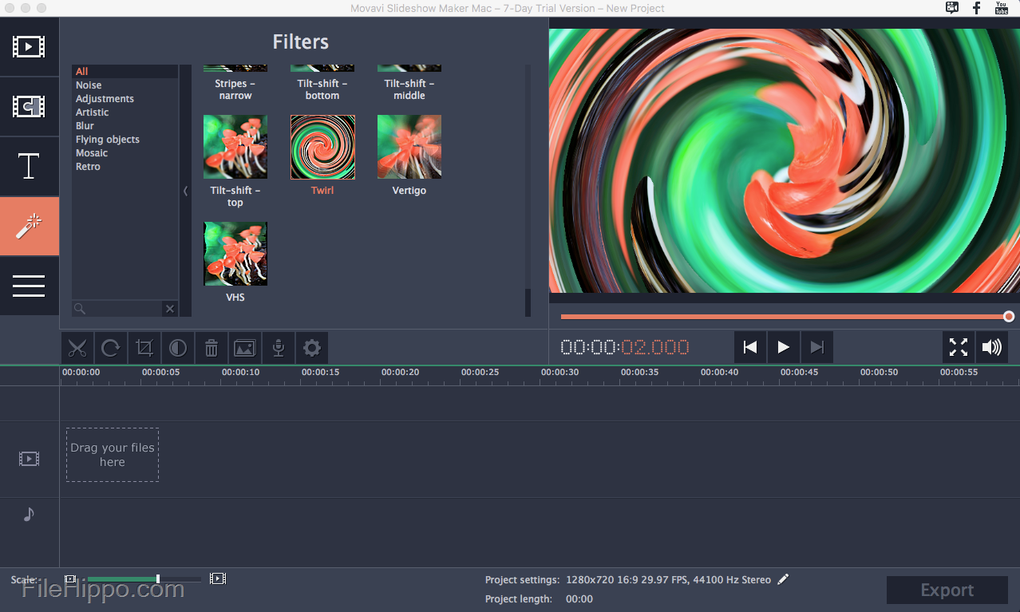Open the Filters magic wand tab

29,226
